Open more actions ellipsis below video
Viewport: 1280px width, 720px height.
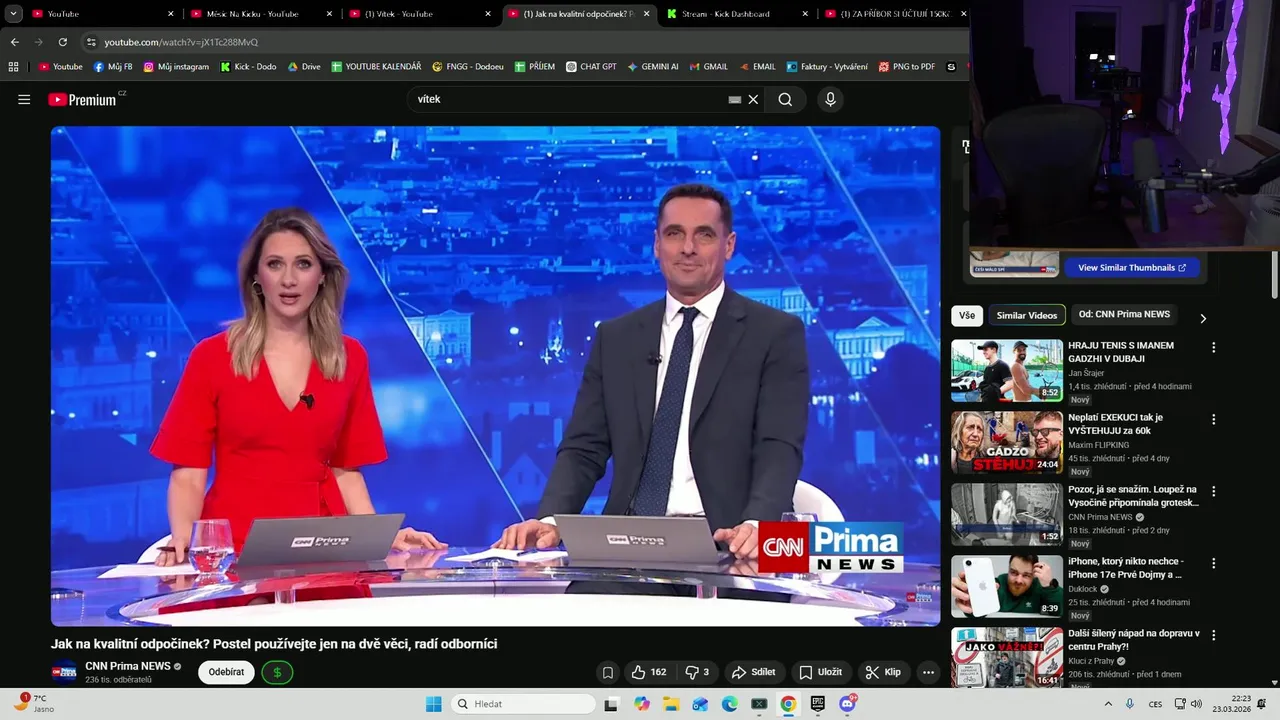point(928,672)
